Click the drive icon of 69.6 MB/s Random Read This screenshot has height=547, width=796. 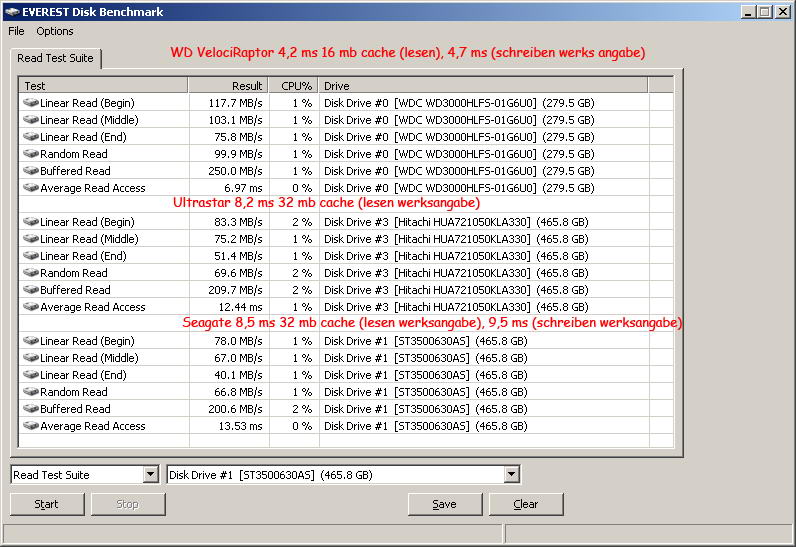coord(31,272)
